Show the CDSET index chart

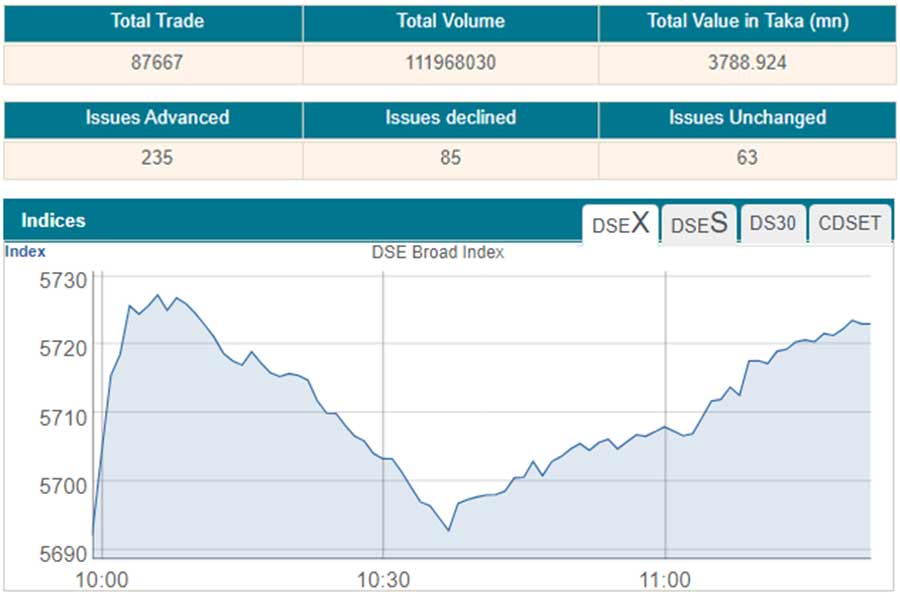(x=850, y=224)
